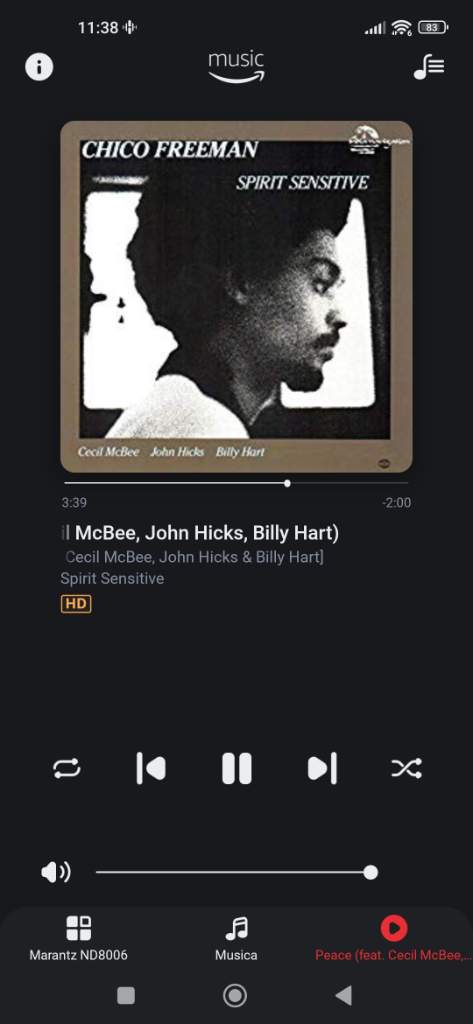473x1024 pixels.
Task: Open the play queue list icon
Action: [x=429, y=67]
